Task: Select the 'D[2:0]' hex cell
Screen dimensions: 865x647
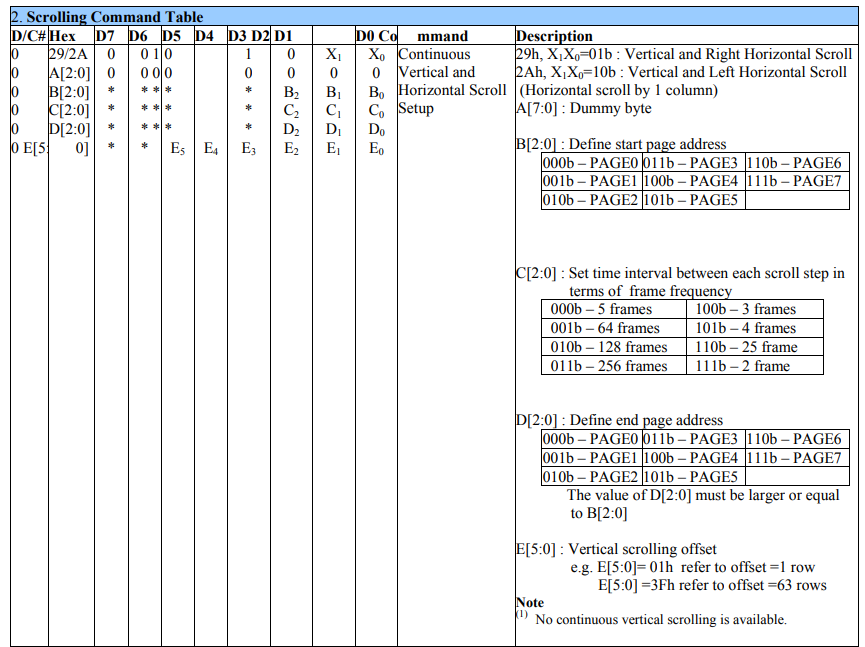Action: click(x=69, y=129)
